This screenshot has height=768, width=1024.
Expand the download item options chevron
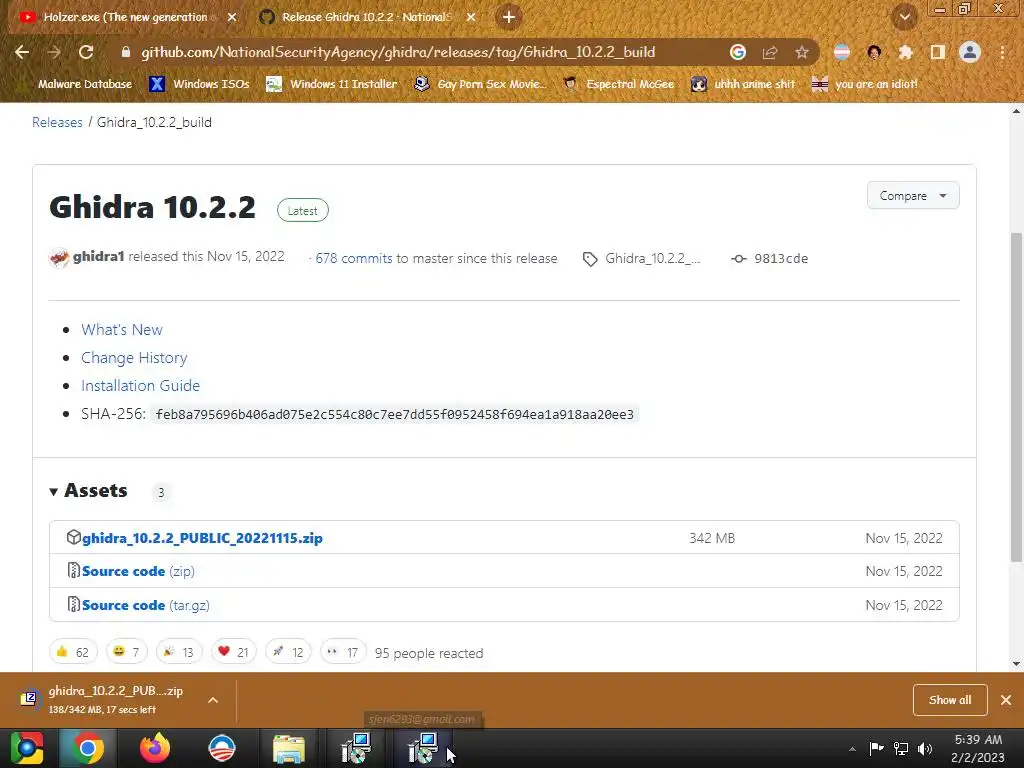213,700
